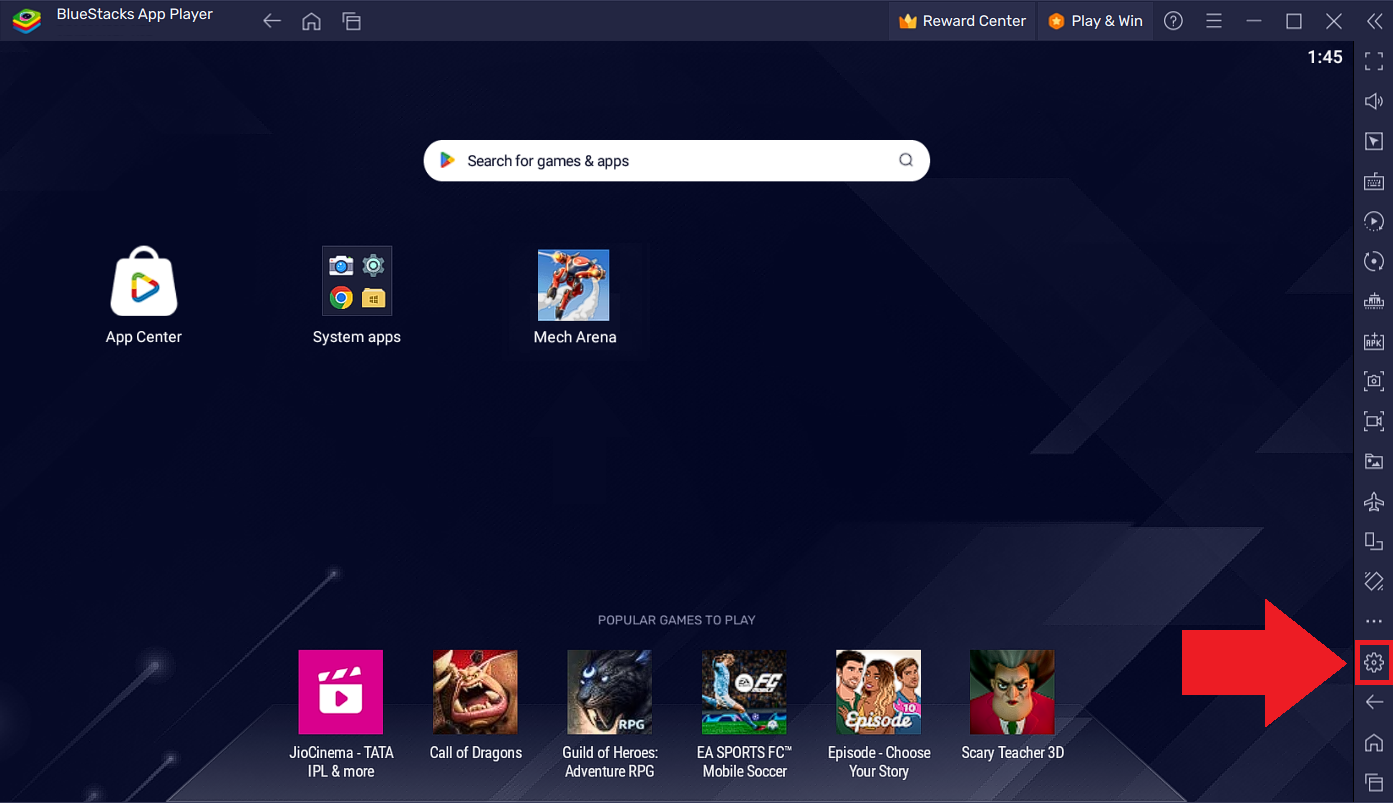Open EA SPORTS FC Mobile Soccer
The height and width of the screenshot is (803, 1393).
(744, 714)
